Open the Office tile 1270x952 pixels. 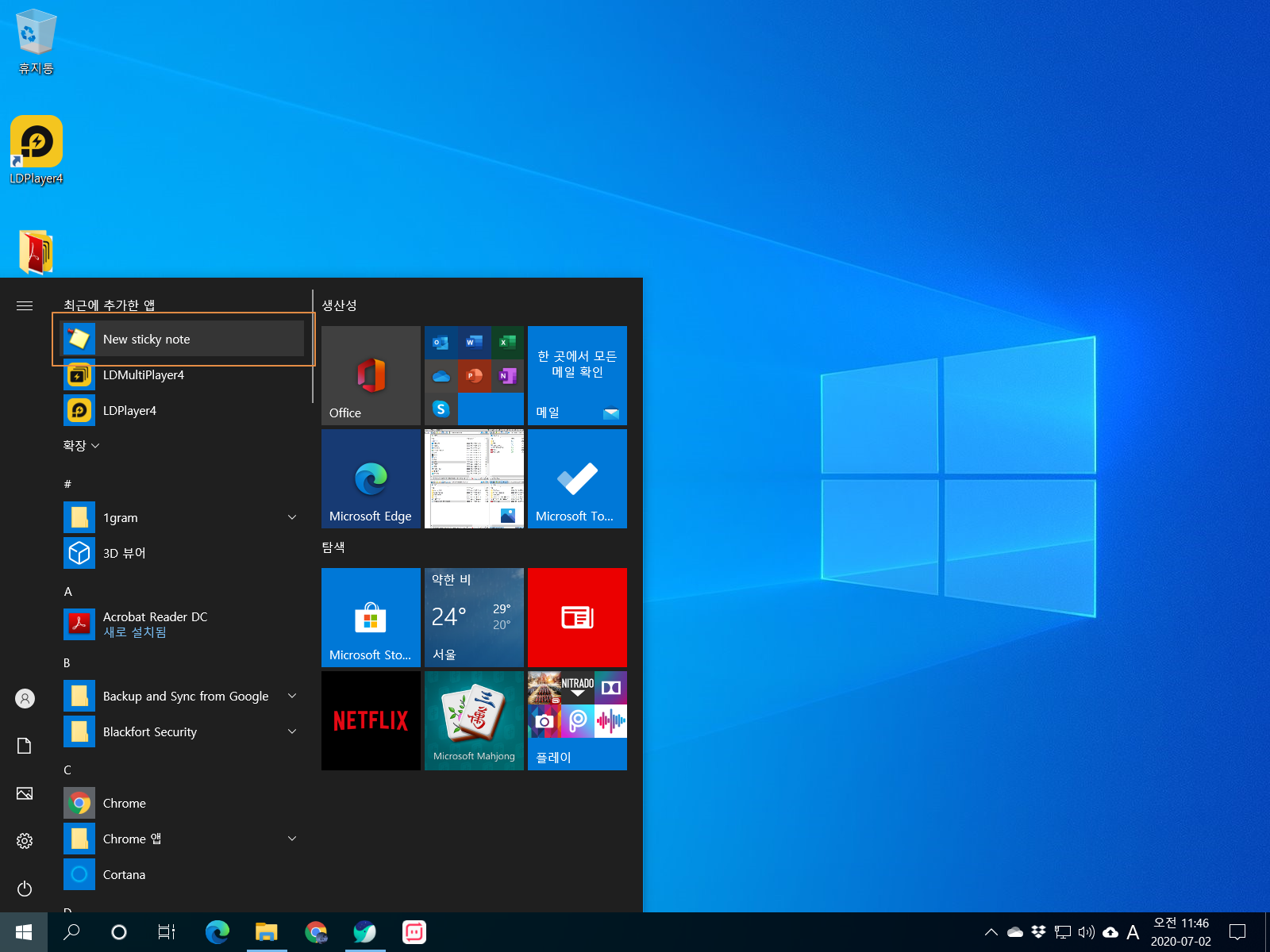[x=371, y=375]
